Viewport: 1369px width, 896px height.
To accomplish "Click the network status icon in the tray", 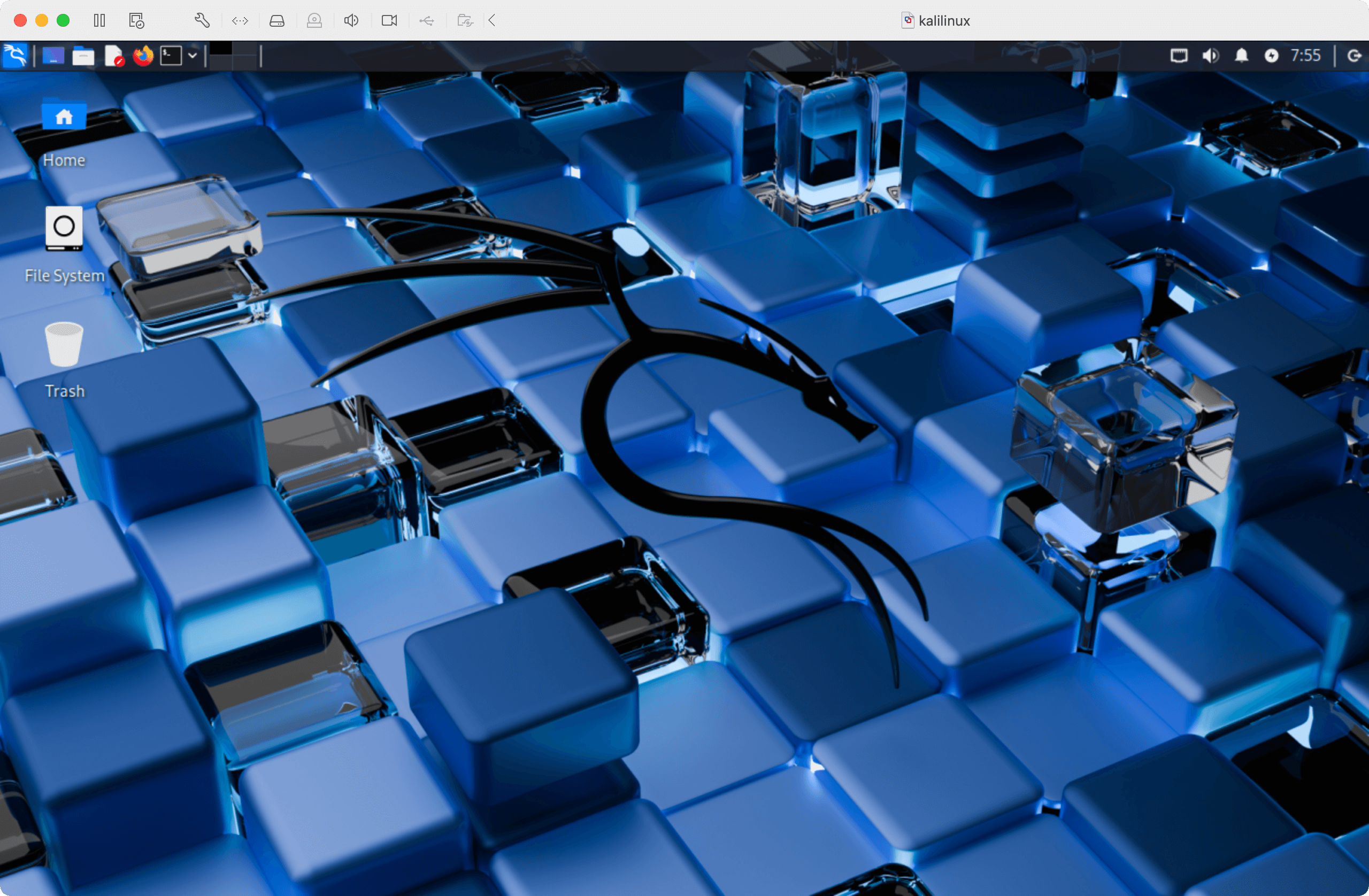I will (1179, 55).
